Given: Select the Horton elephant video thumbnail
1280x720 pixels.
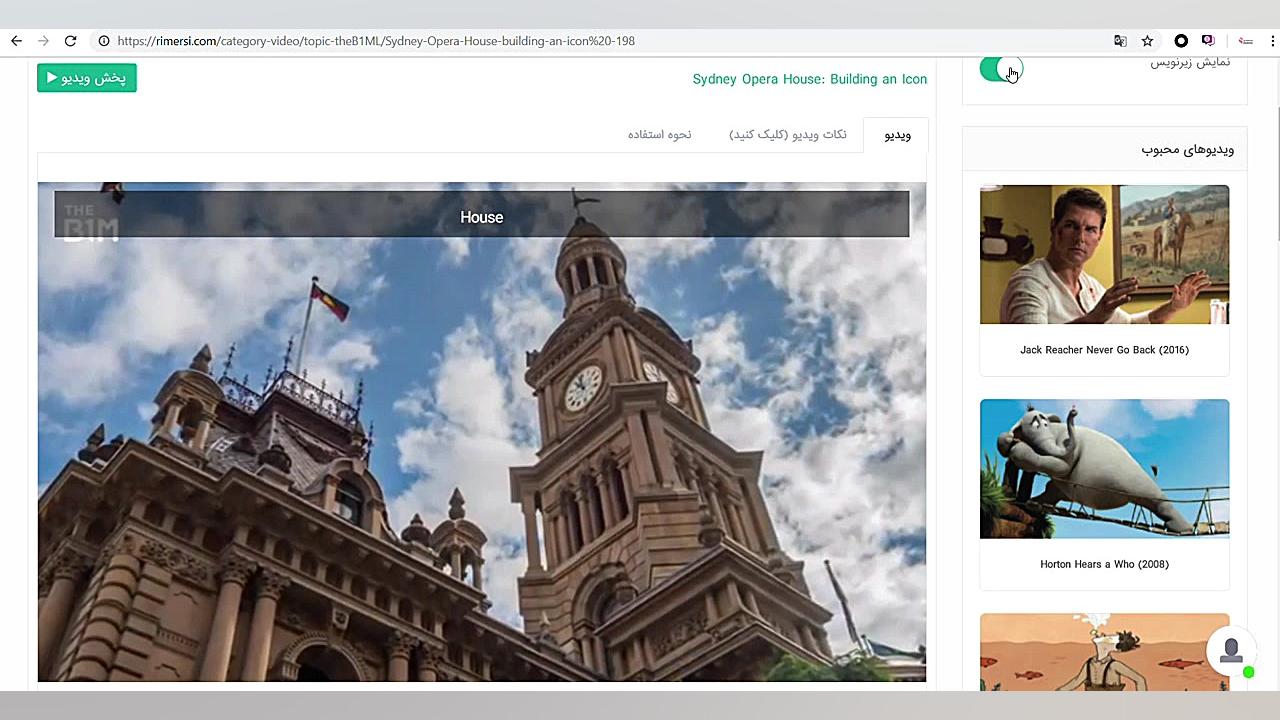Looking at the screenshot, I should 1104,469.
